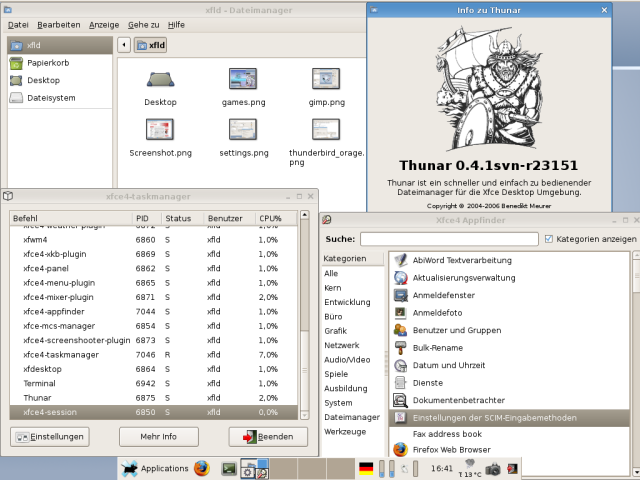Sort tasks by the Status column header

click(x=182, y=218)
